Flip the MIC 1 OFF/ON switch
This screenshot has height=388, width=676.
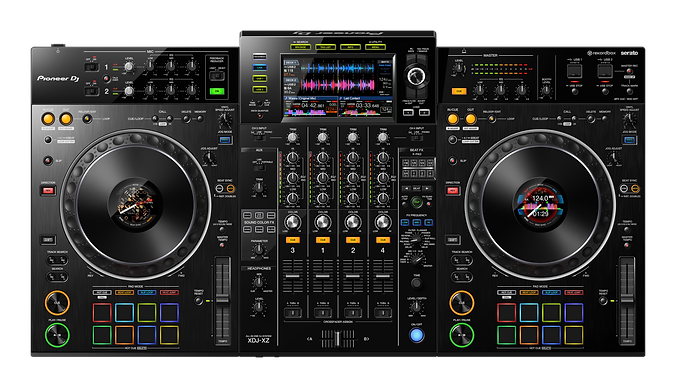[x=92, y=67]
